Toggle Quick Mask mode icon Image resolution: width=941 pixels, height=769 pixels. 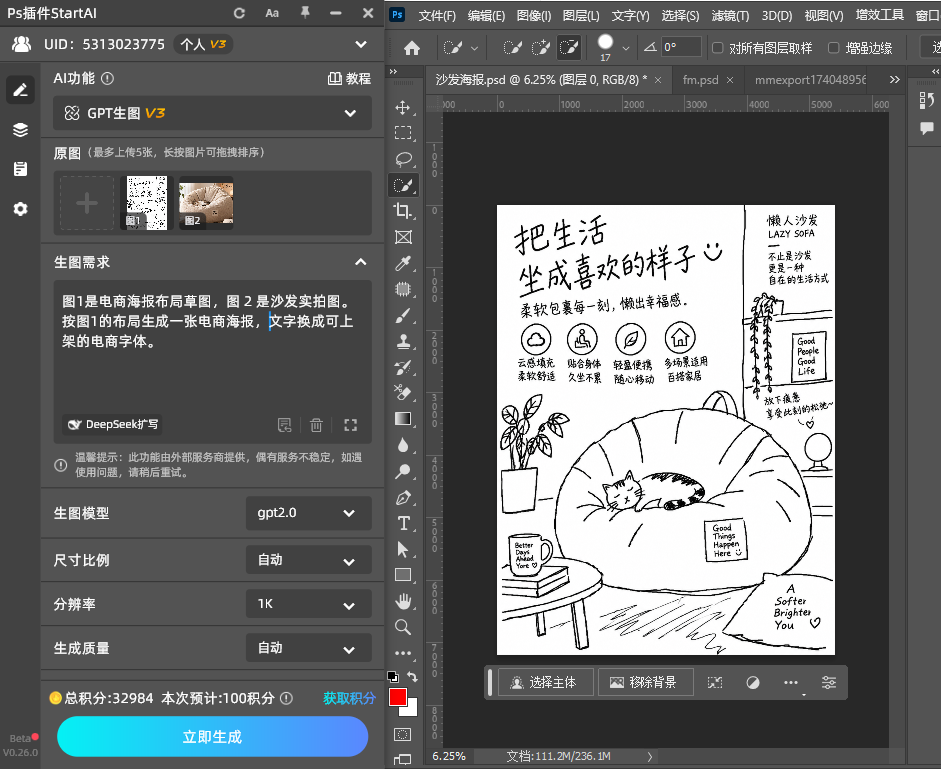(x=403, y=735)
